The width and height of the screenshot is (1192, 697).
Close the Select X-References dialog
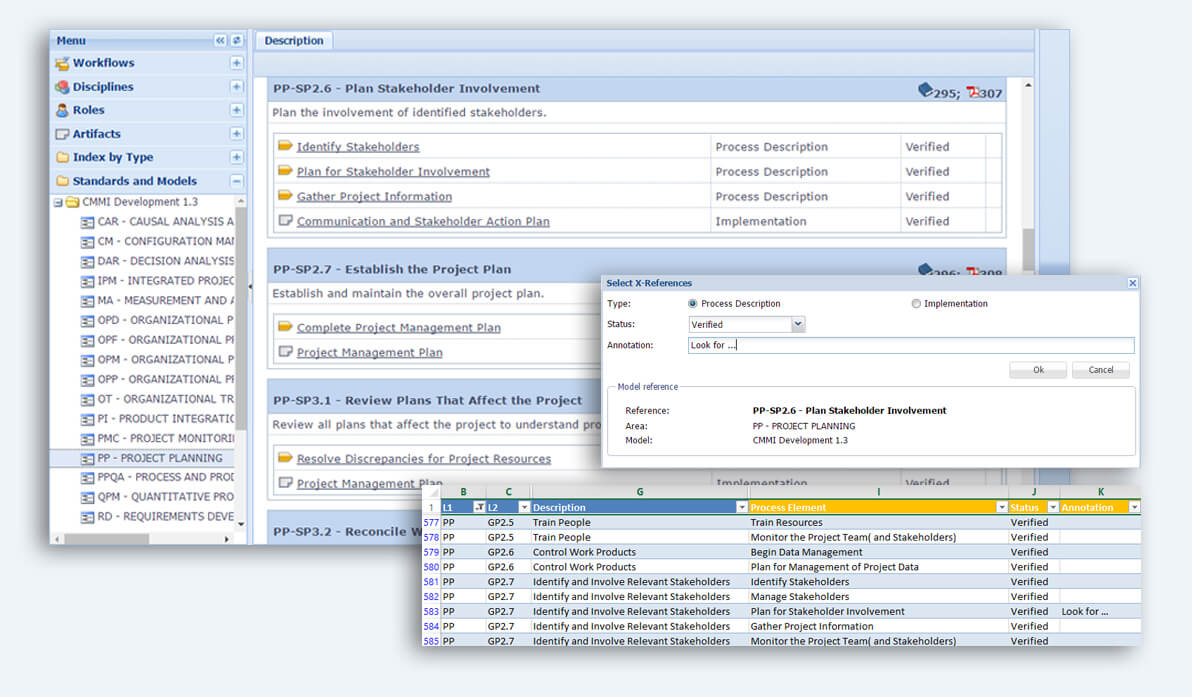[x=1132, y=283]
